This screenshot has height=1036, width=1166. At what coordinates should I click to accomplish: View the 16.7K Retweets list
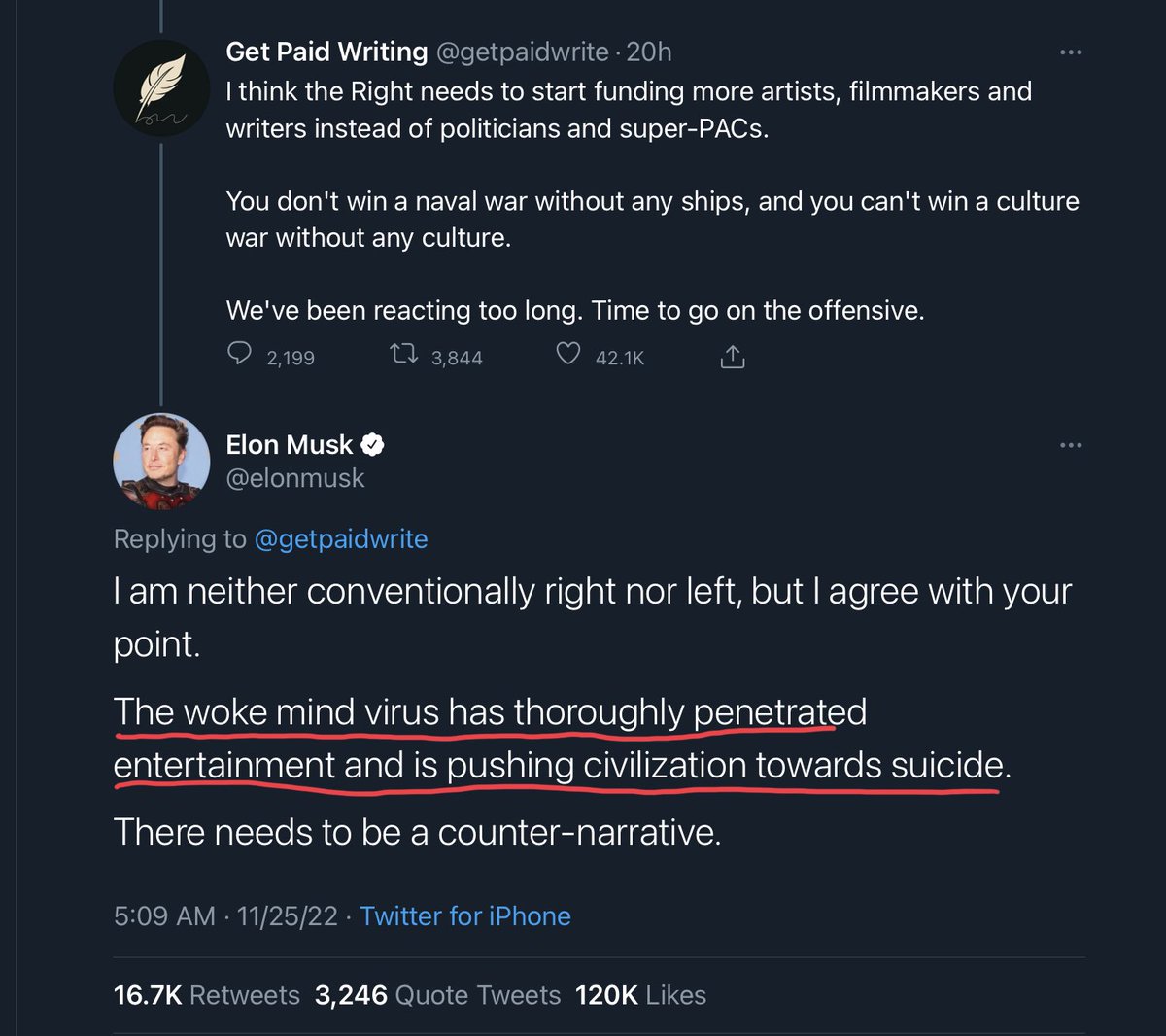click(x=207, y=995)
